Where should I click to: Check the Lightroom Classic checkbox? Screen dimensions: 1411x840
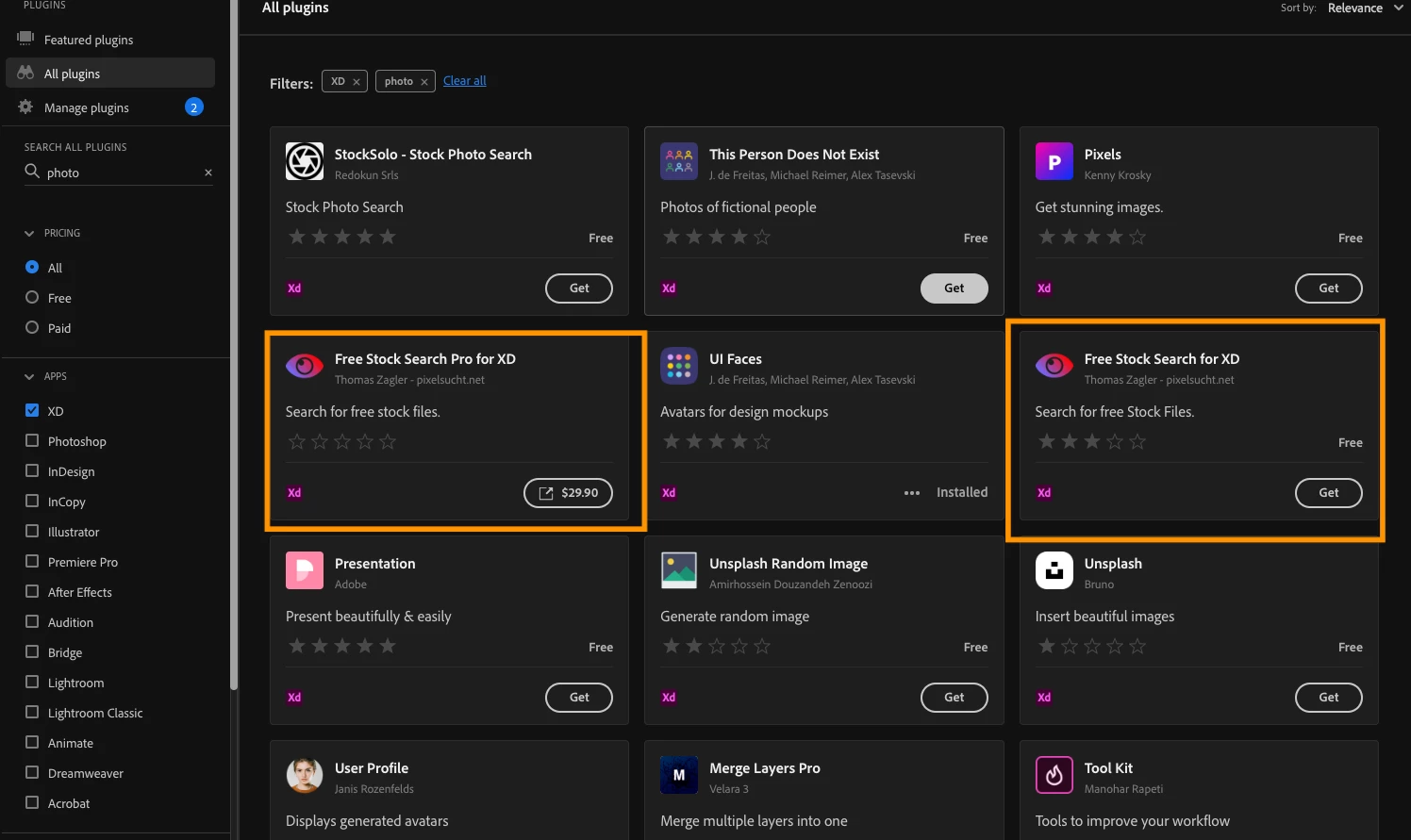click(32, 712)
